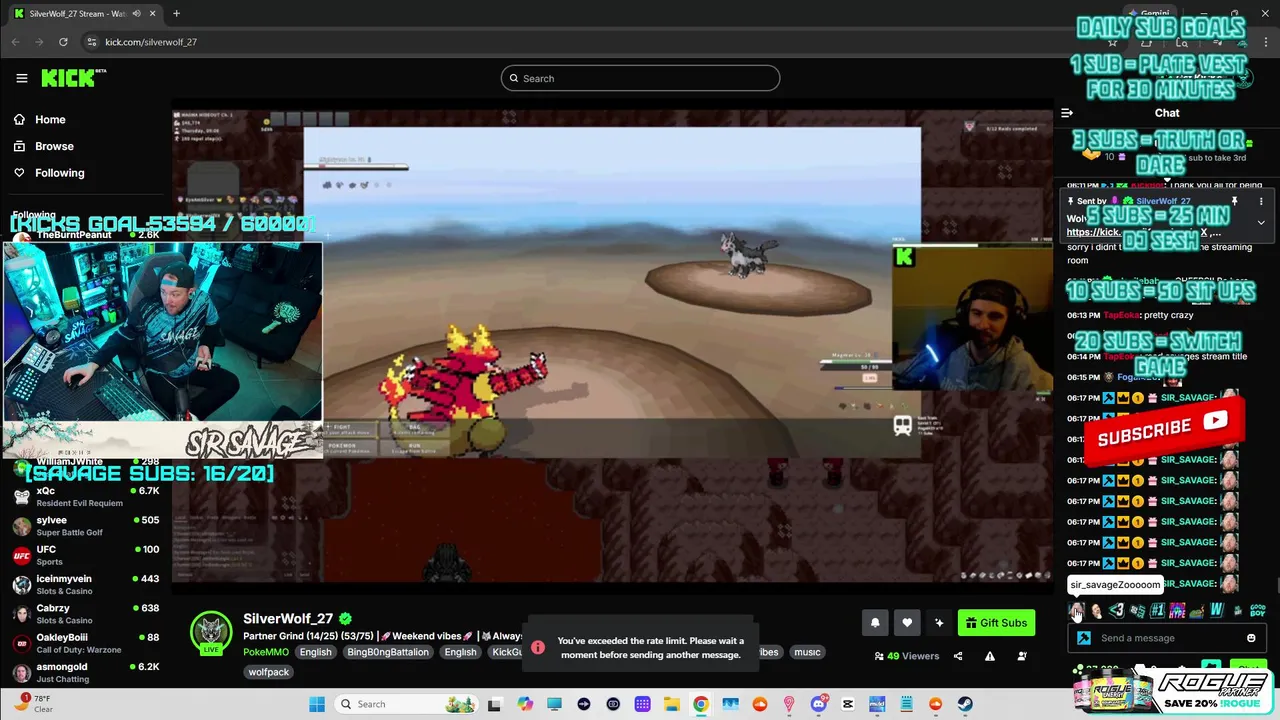Click the user icon next to report
Screen dimensions: 1280x720
tap(1022, 656)
